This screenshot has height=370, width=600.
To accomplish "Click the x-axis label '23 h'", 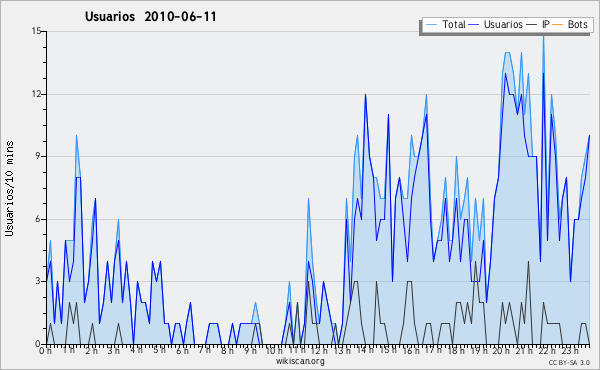I will [569, 350].
